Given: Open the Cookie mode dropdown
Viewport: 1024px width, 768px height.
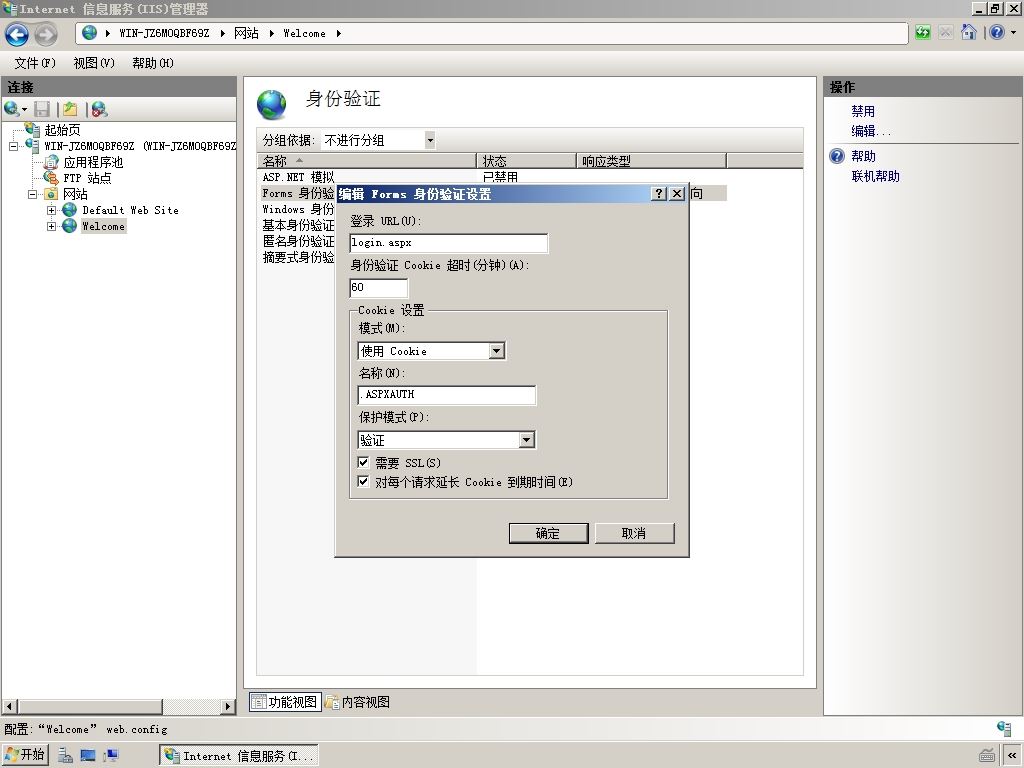Looking at the screenshot, I should pyautogui.click(x=497, y=351).
